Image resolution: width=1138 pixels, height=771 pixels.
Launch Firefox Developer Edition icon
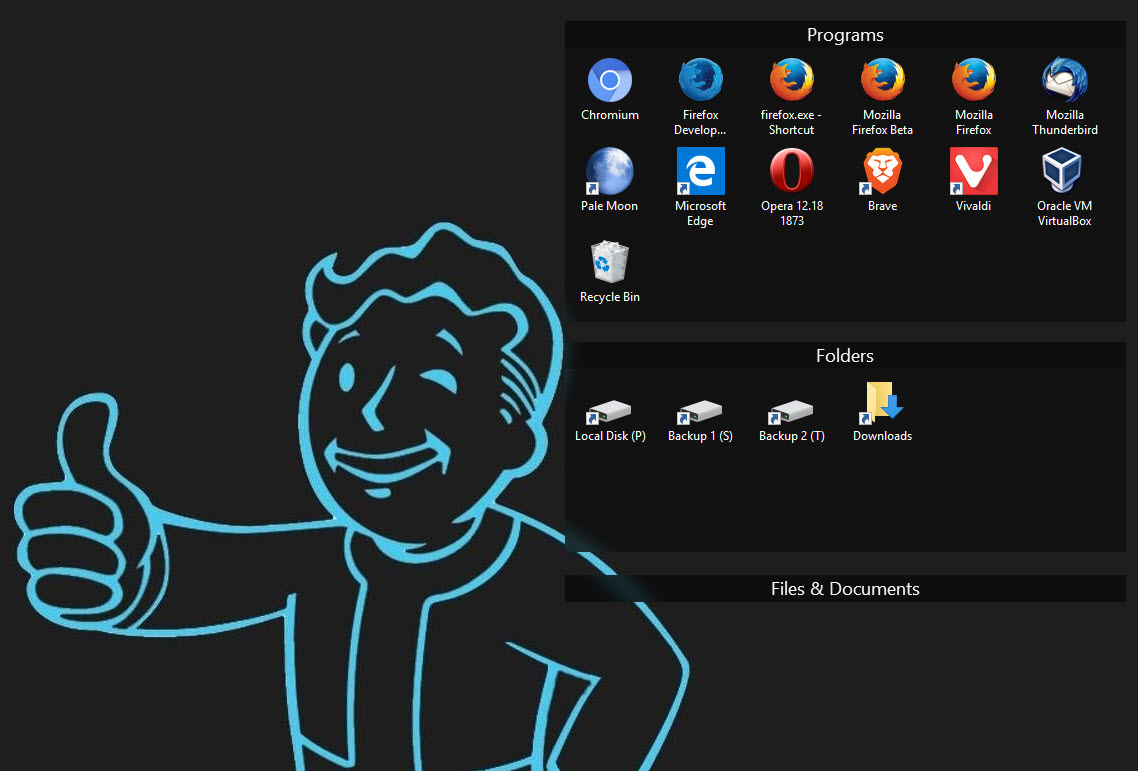[700, 81]
